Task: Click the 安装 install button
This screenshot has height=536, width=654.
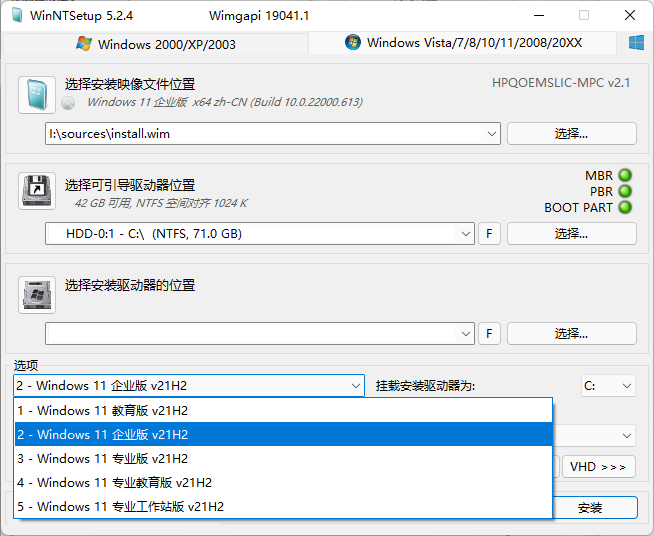Action: 595,508
